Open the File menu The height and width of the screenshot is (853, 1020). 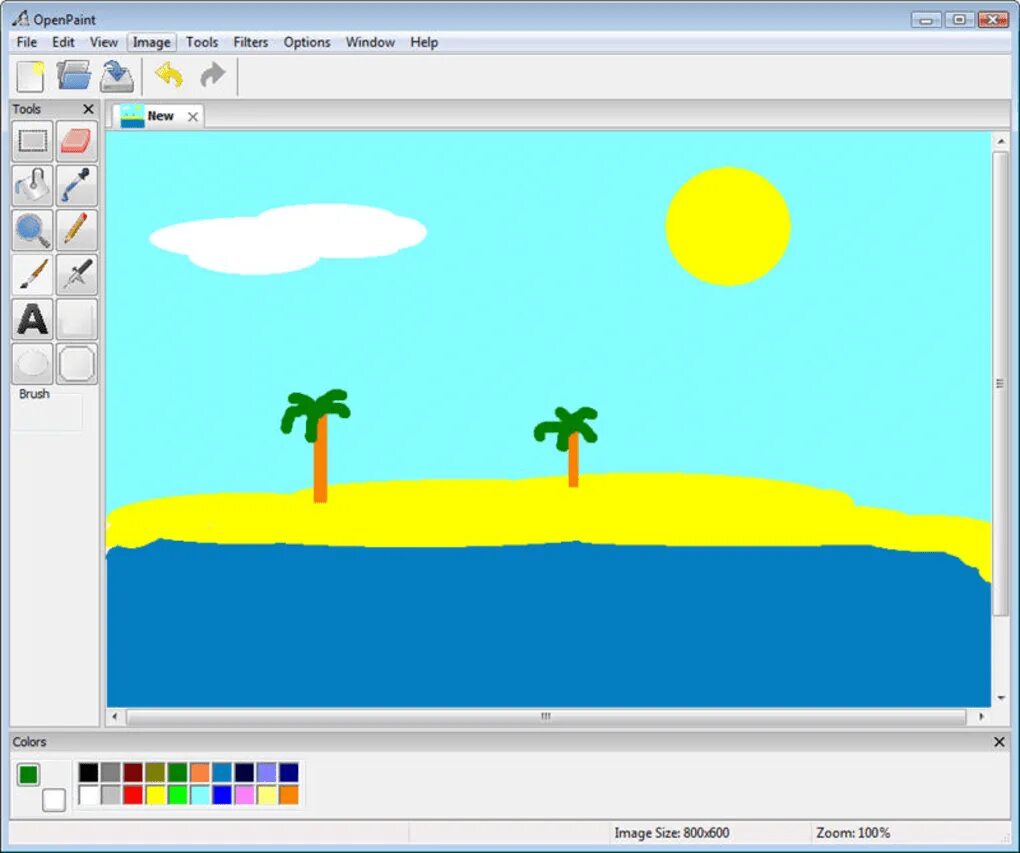tap(27, 42)
